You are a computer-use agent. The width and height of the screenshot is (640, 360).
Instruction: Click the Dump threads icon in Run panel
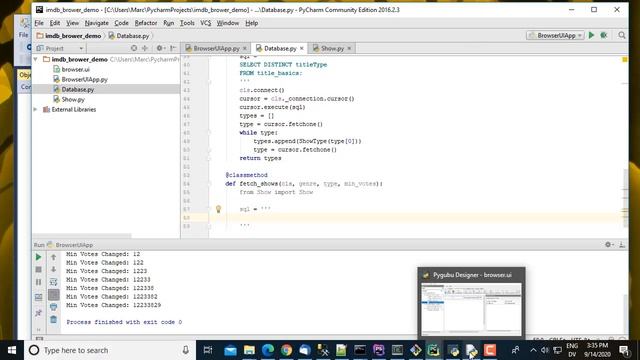[38, 297]
